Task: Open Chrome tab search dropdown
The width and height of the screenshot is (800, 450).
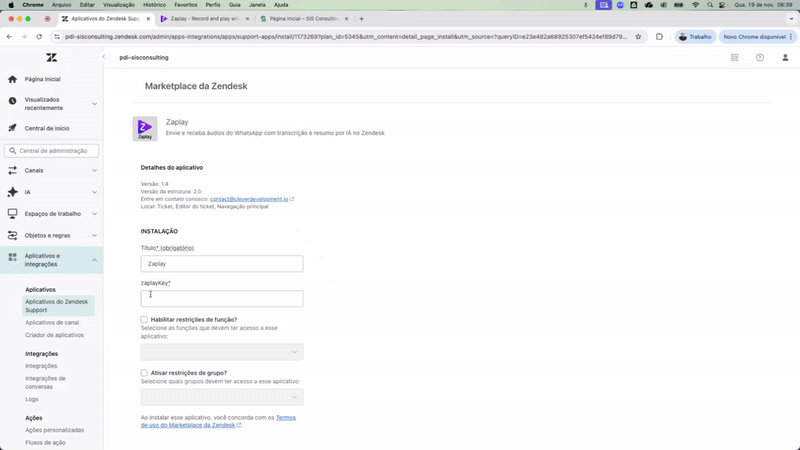Action: [x=791, y=18]
